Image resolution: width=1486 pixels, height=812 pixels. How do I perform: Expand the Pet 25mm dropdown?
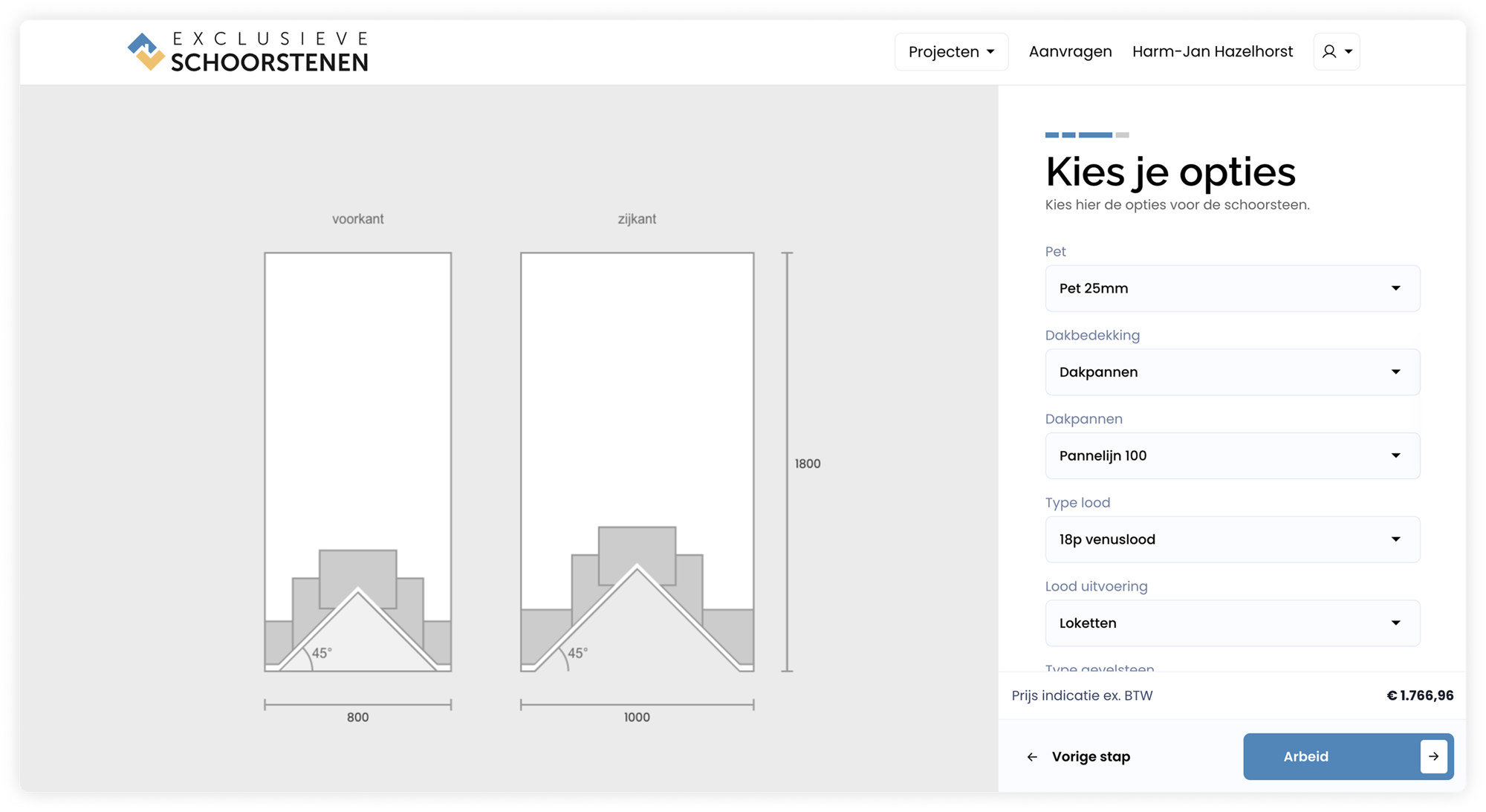[1232, 288]
